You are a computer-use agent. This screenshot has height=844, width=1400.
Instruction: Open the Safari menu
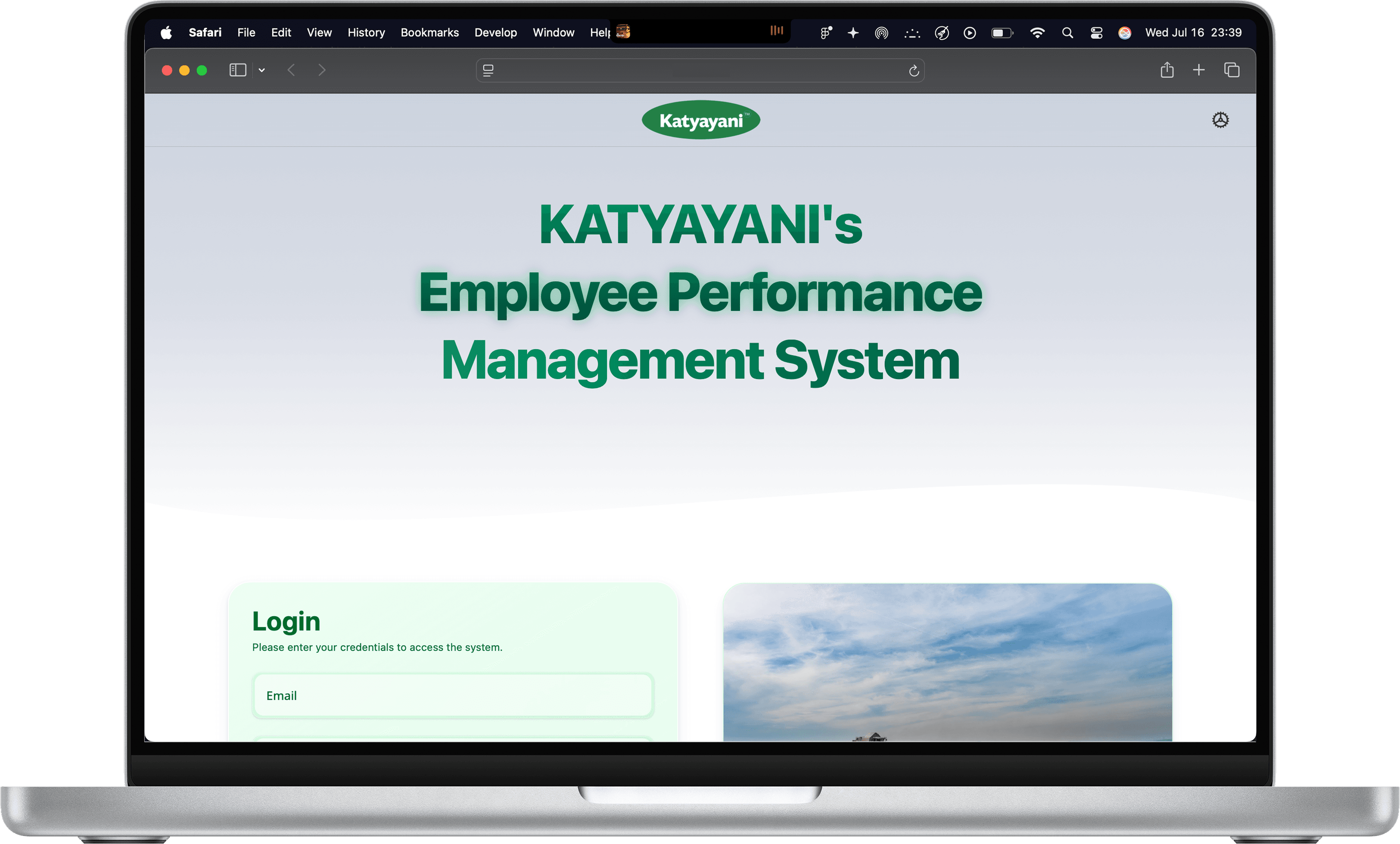(x=205, y=32)
